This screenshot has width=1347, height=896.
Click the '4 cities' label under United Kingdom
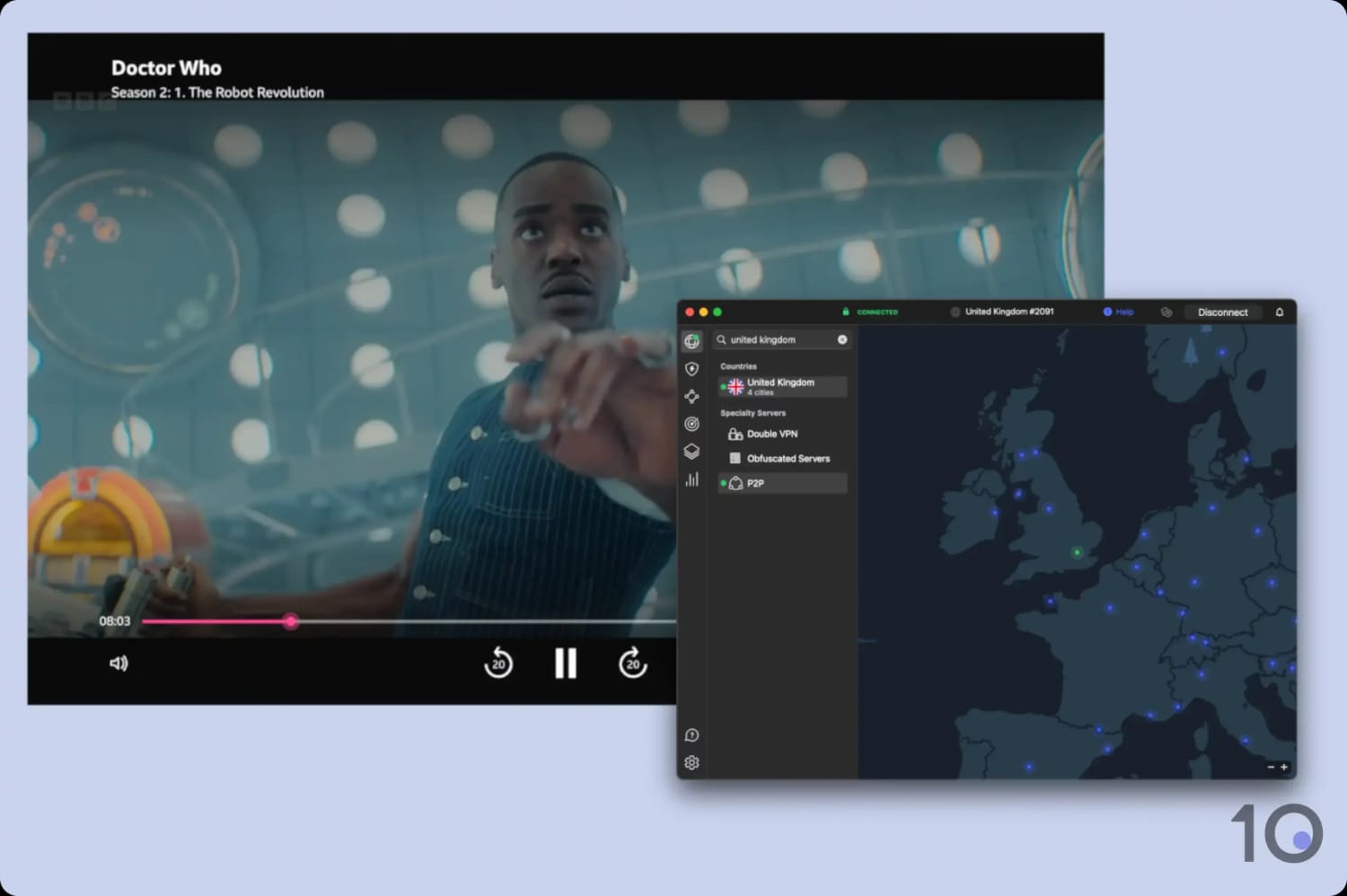(x=761, y=392)
